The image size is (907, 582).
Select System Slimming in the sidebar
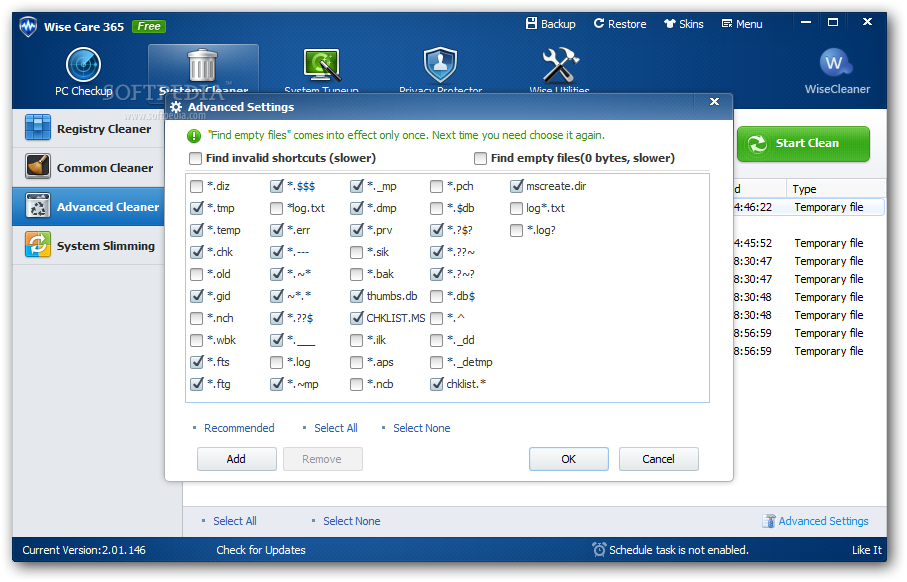point(89,245)
